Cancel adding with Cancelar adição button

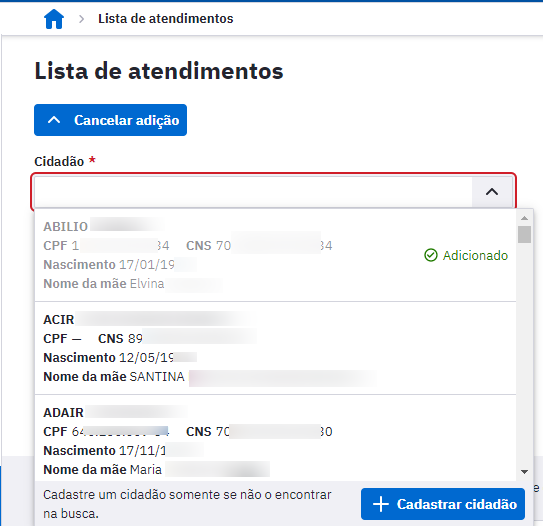pyautogui.click(x=110, y=120)
